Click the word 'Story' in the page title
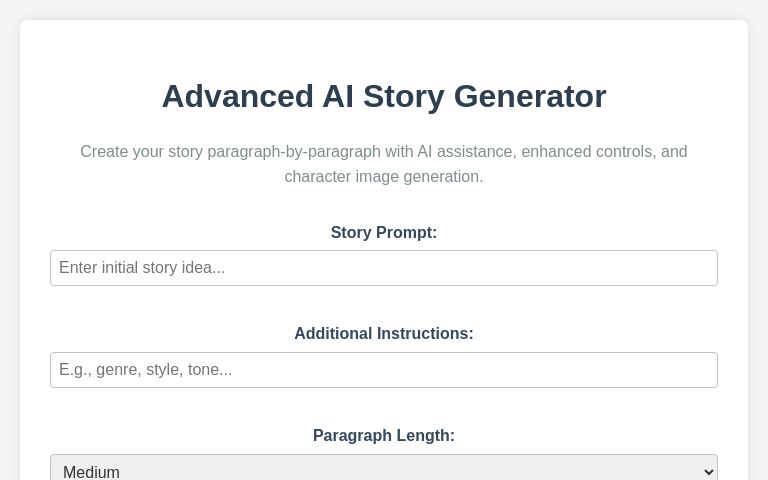Image resolution: width=768 pixels, height=480 pixels. [404, 96]
